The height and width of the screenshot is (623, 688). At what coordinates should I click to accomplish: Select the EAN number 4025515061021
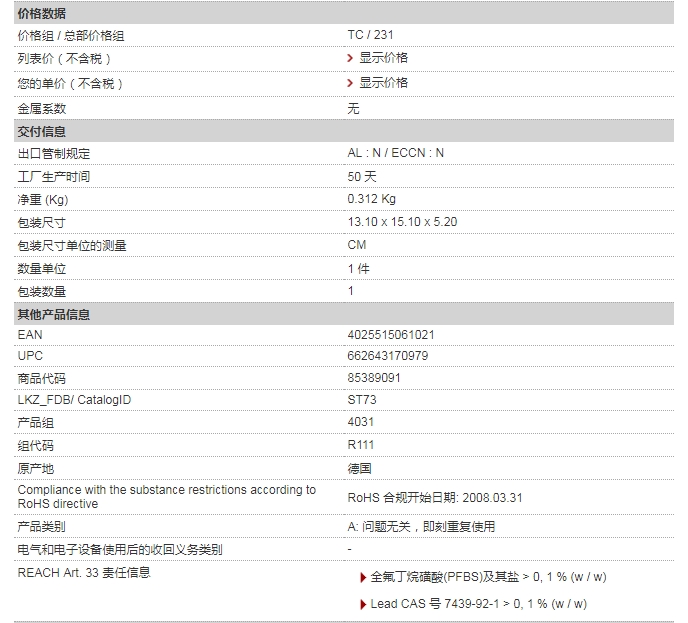click(391, 335)
